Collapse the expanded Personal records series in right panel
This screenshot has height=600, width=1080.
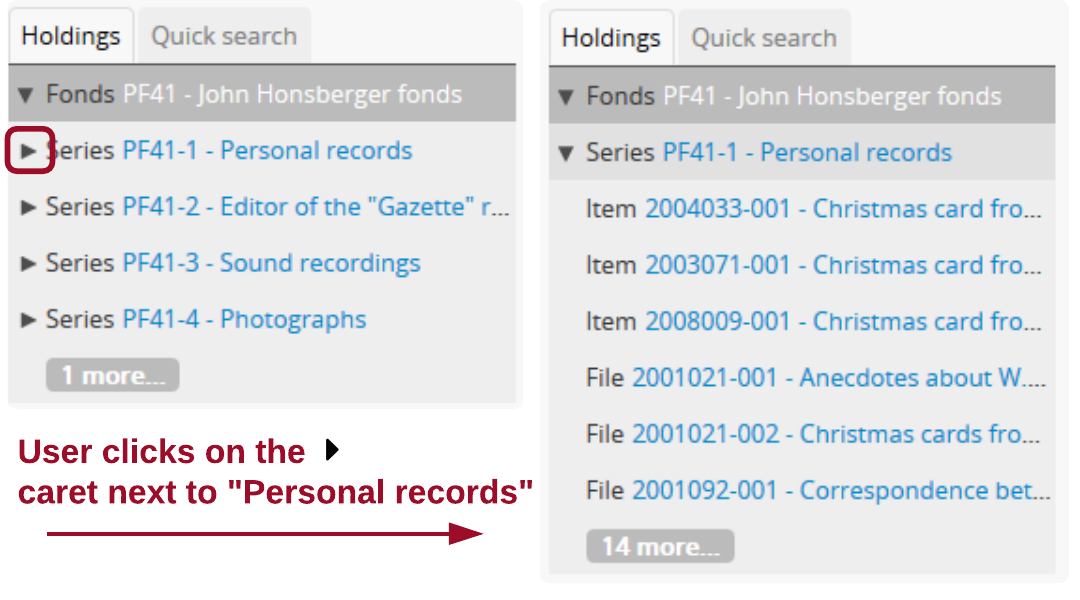567,153
